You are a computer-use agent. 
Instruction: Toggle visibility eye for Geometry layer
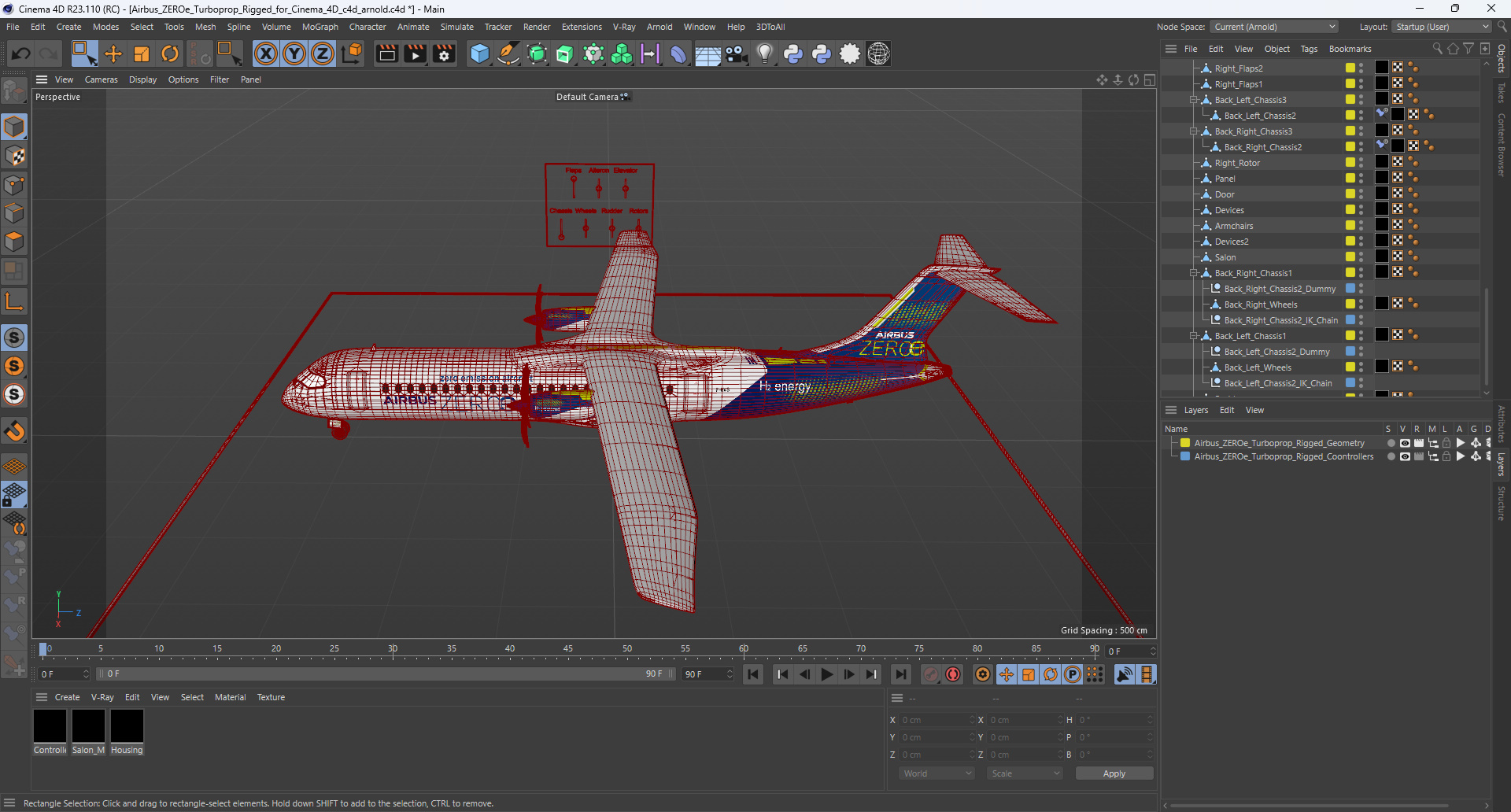point(1405,443)
